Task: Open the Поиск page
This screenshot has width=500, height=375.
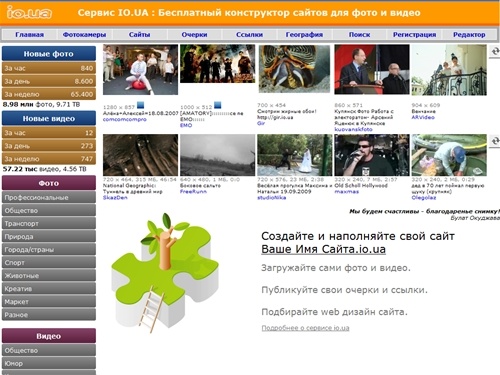Action: (359, 35)
